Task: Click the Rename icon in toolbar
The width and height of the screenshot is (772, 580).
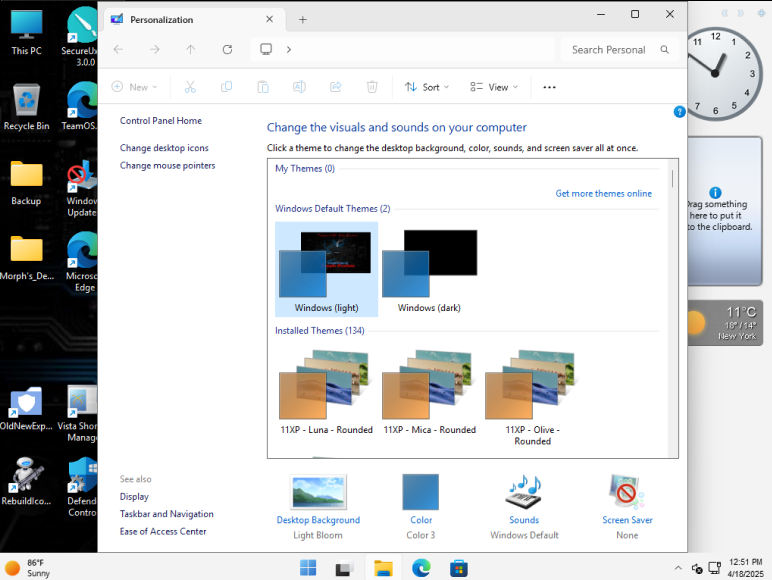Action: [x=299, y=87]
